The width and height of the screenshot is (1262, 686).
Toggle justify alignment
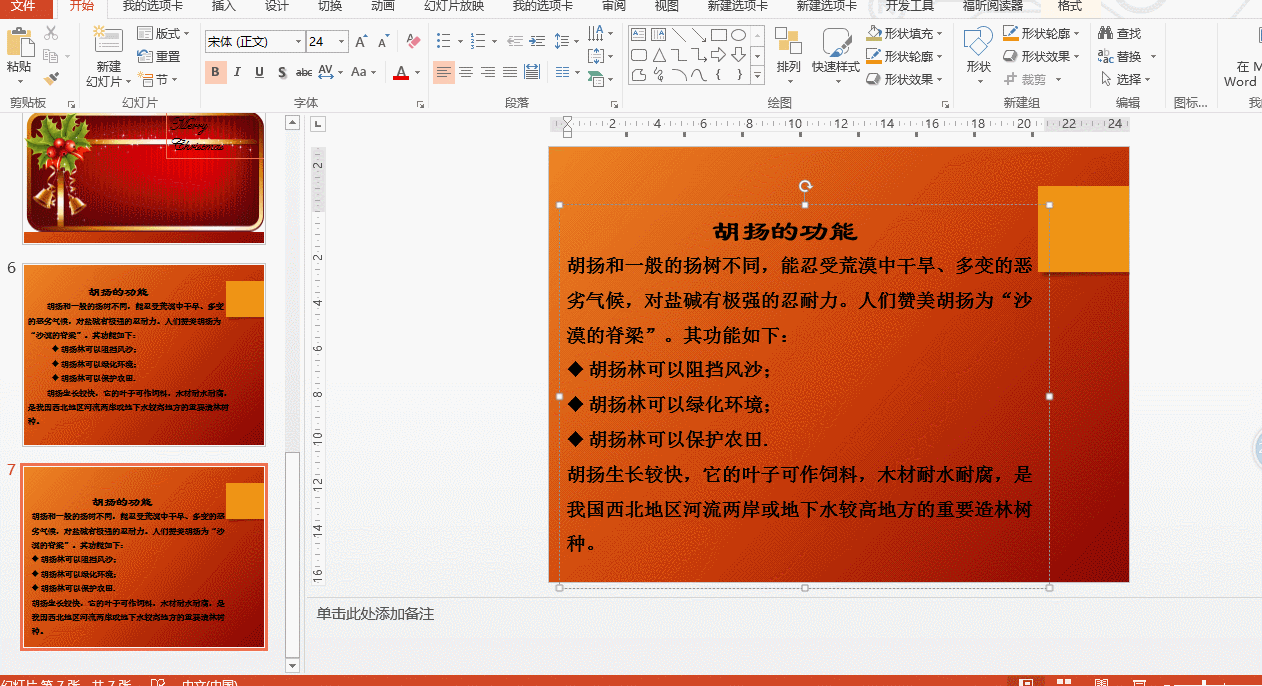(x=510, y=72)
